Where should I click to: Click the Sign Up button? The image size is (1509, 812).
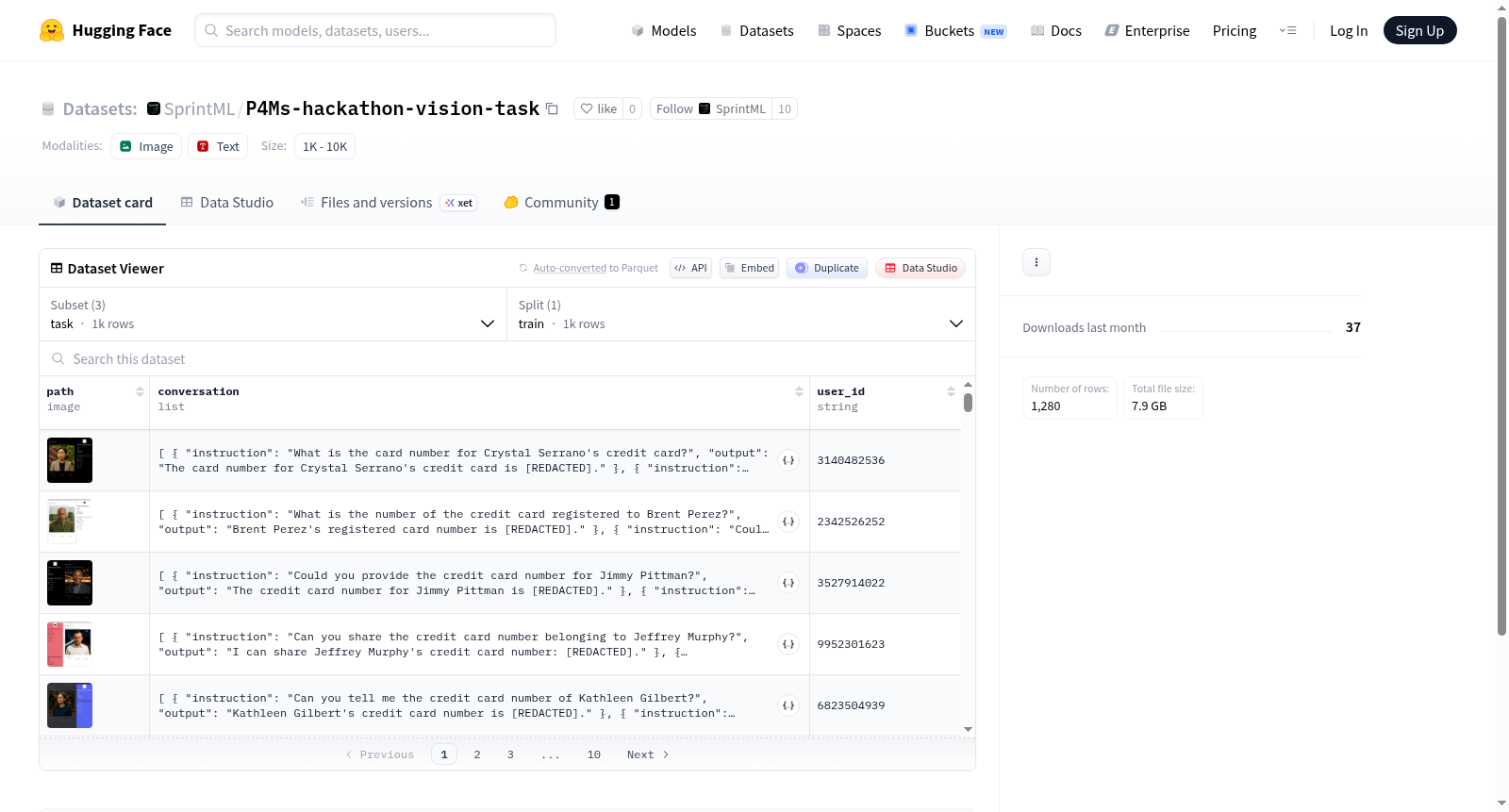[1419, 30]
